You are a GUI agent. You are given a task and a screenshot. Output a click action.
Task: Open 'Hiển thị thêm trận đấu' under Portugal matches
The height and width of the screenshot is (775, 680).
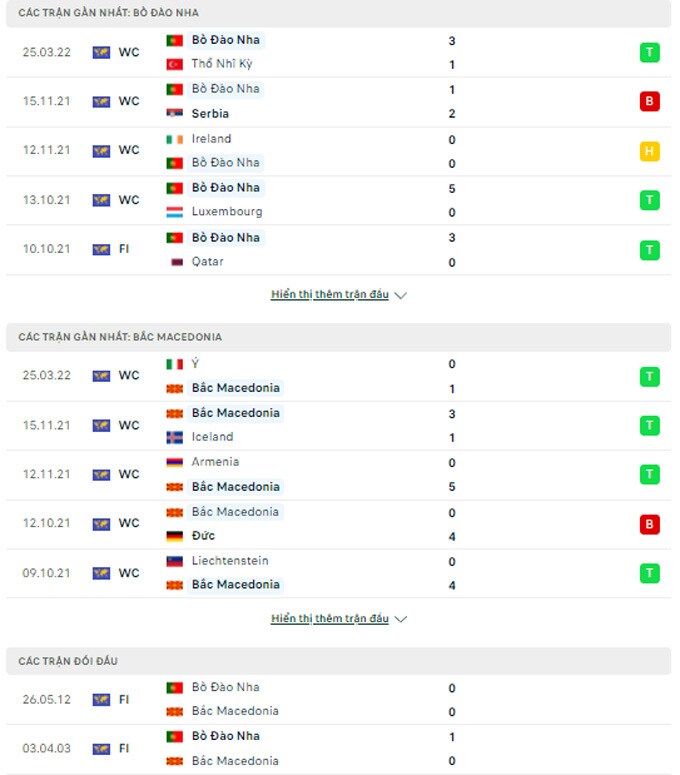329,295
